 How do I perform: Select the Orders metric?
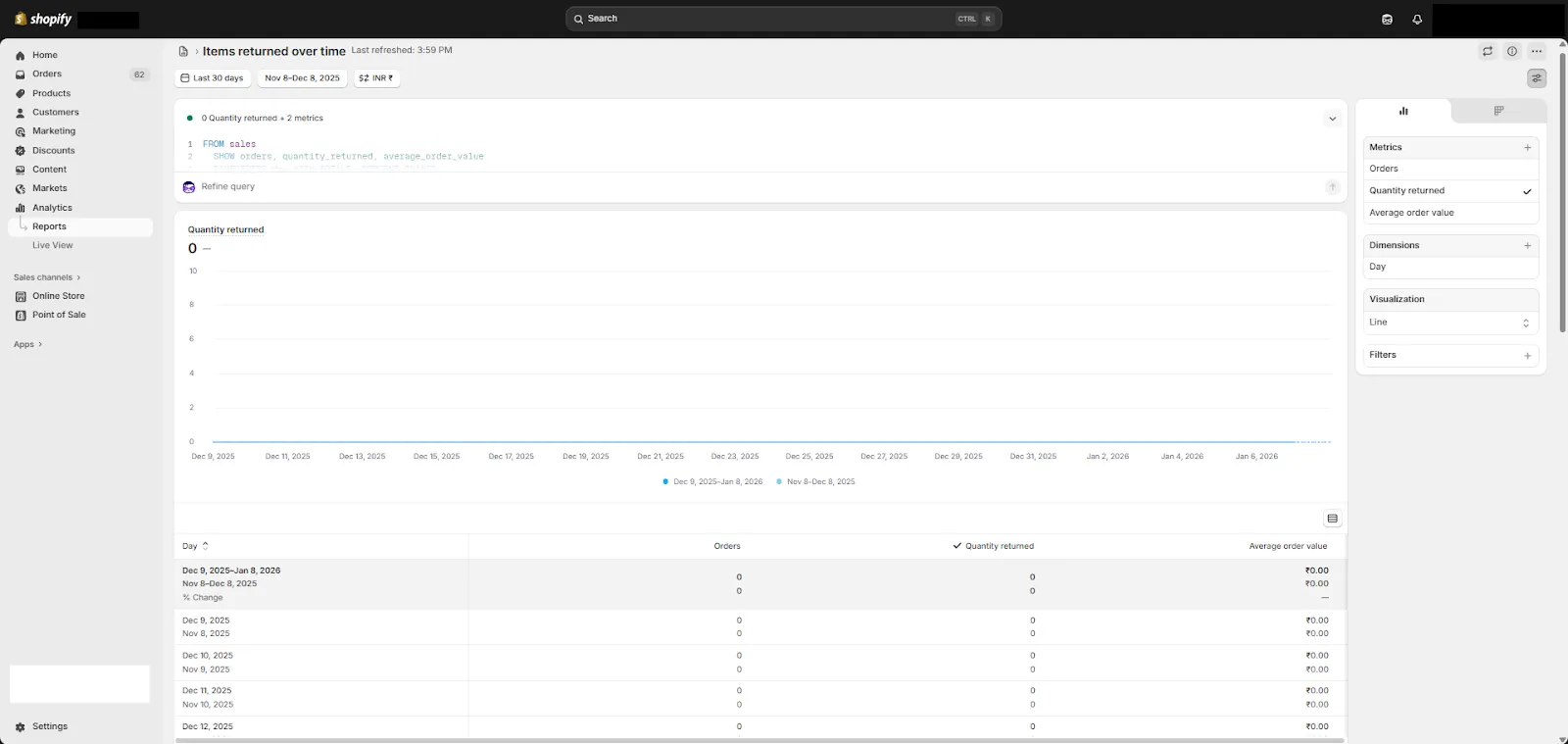click(1450, 169)
